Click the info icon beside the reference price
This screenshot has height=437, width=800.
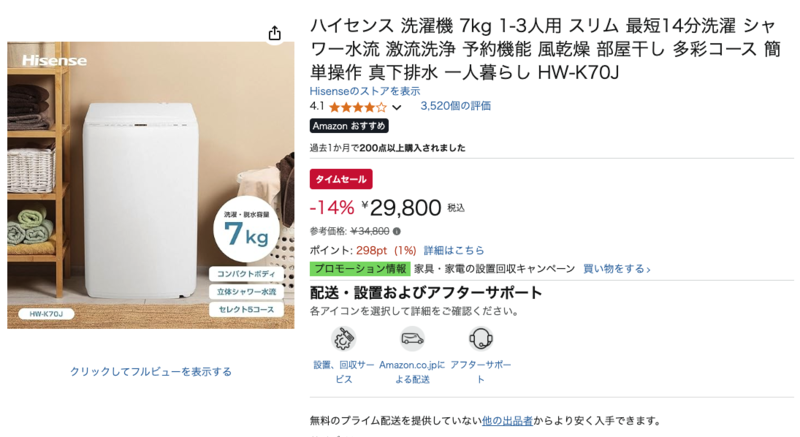point(396,232)
